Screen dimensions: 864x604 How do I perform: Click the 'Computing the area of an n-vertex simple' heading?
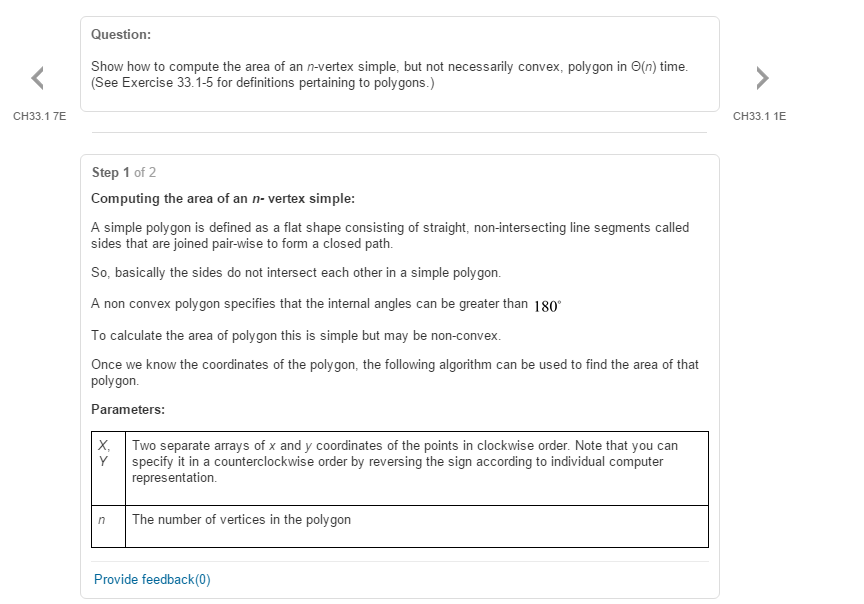tap(223, 198)
